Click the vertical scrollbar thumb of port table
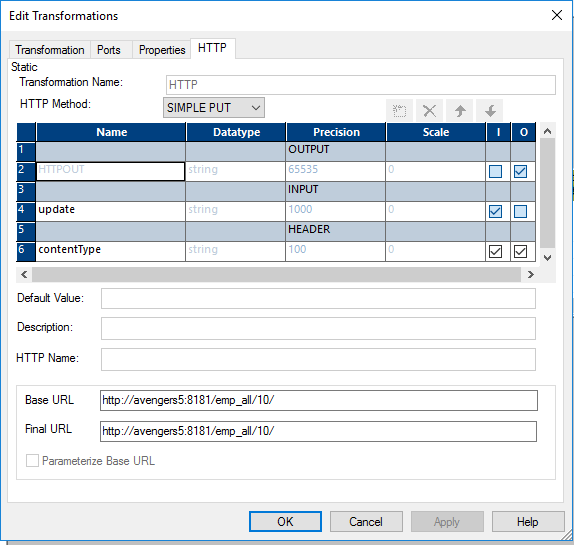The height and width of the screenshot is (545, 574). point(547,193)
